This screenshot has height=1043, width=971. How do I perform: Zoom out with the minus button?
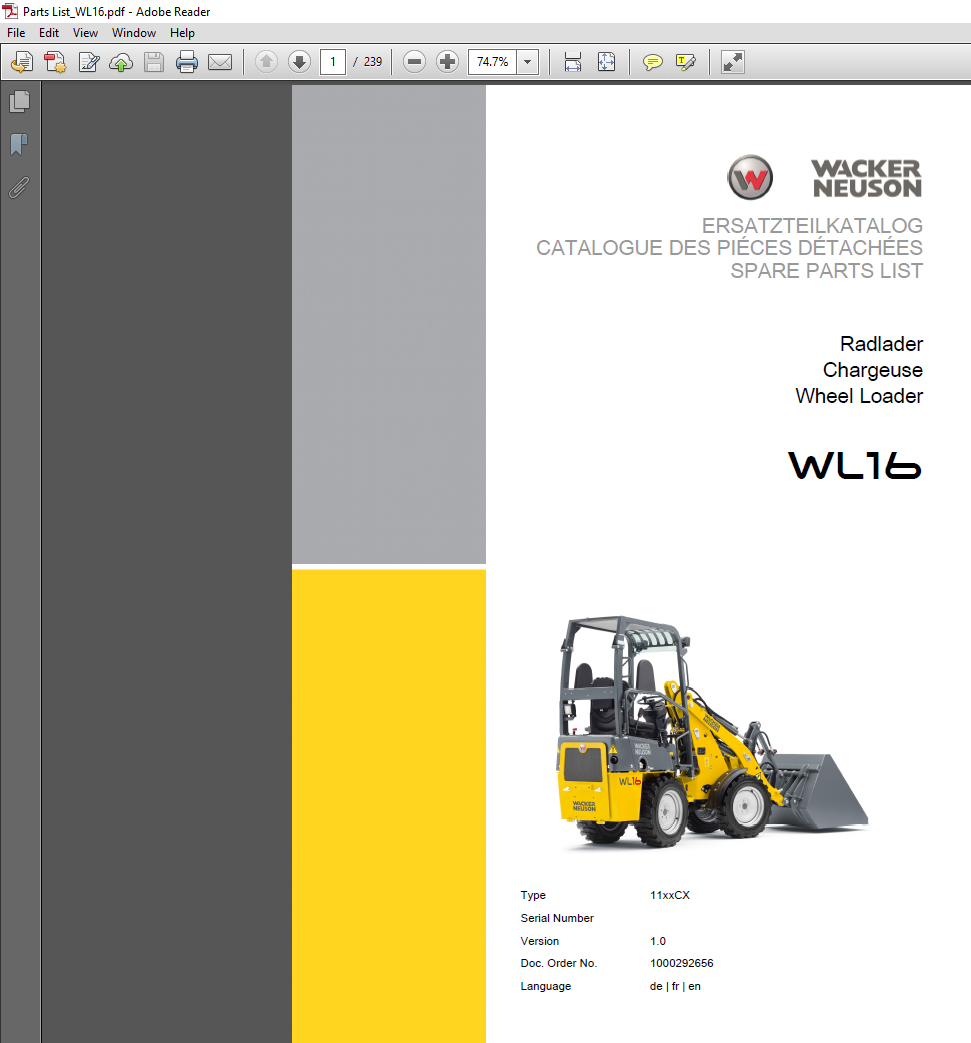point(413,61)
